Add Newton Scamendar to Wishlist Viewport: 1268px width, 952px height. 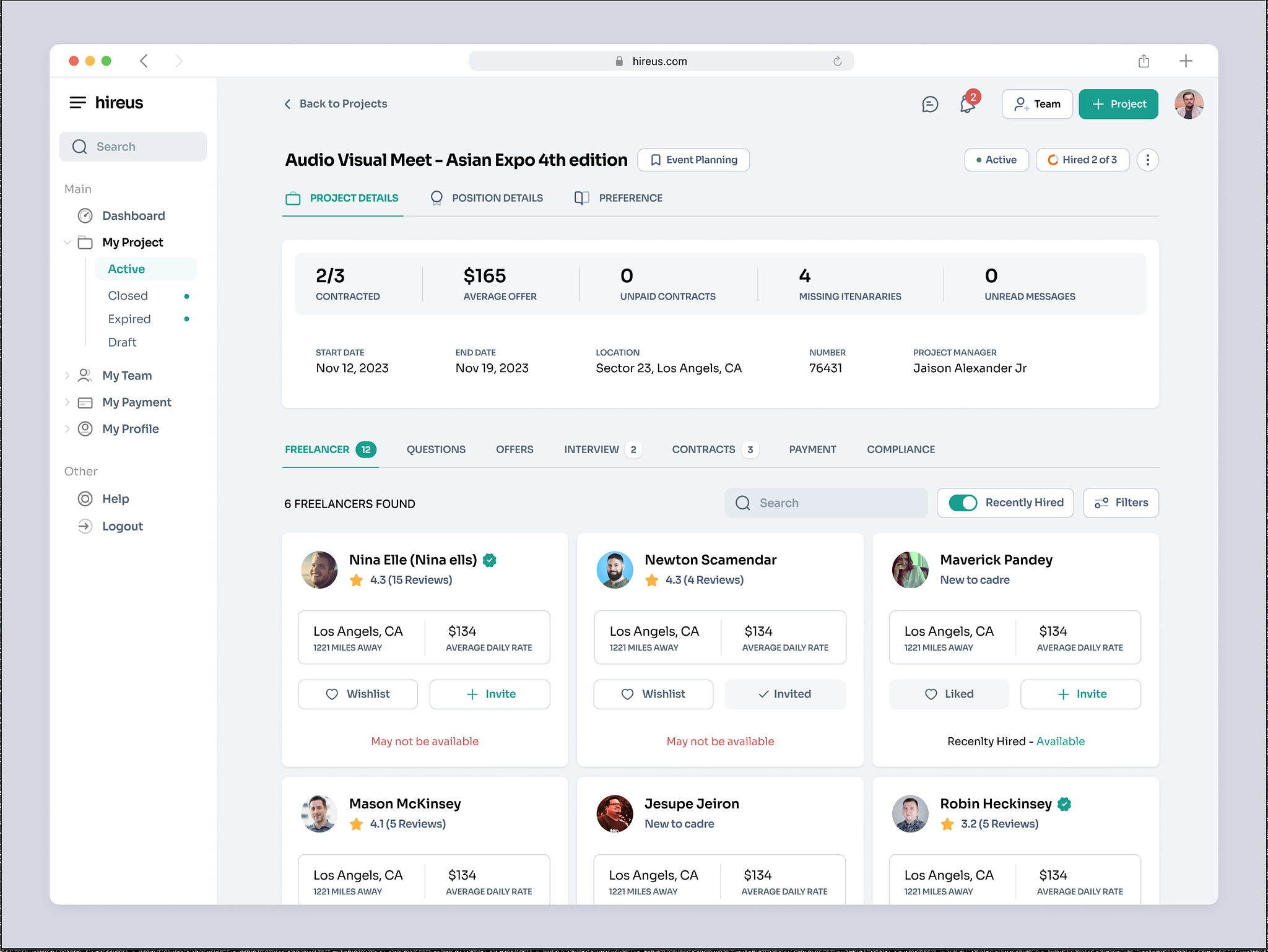tap(653, 695)
